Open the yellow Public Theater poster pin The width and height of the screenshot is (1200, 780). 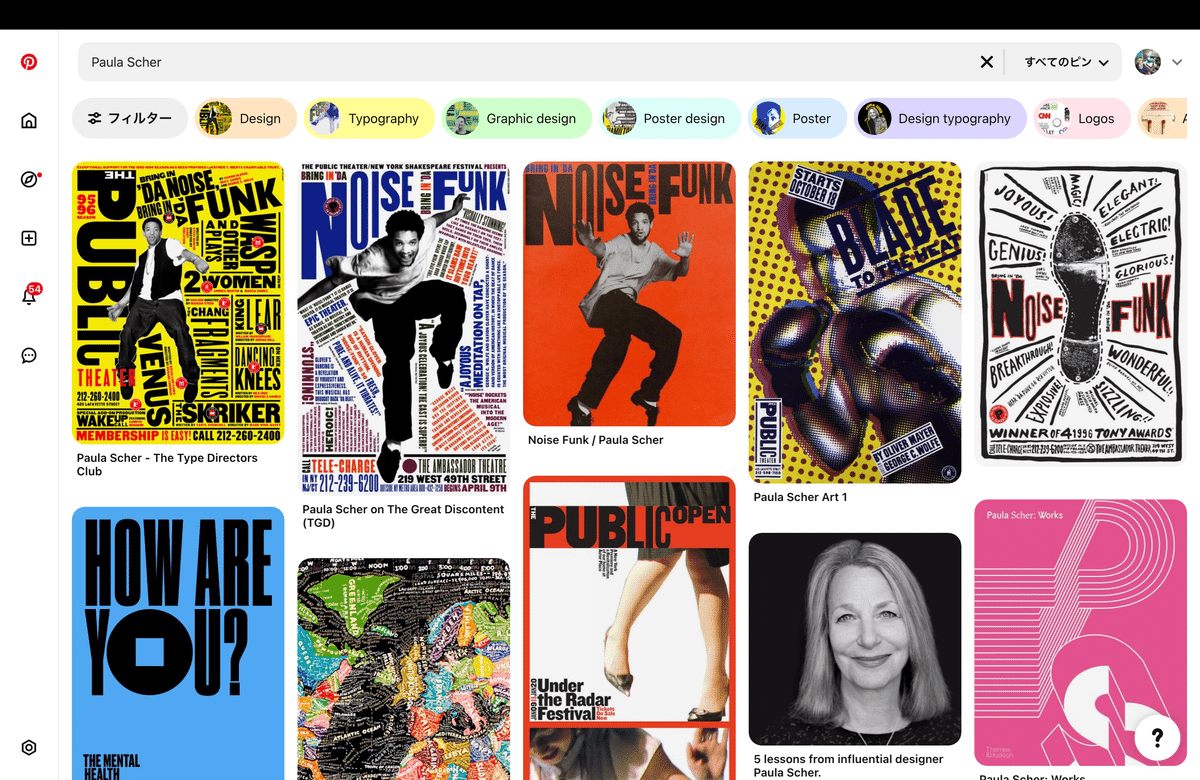[x=178, y=303]
